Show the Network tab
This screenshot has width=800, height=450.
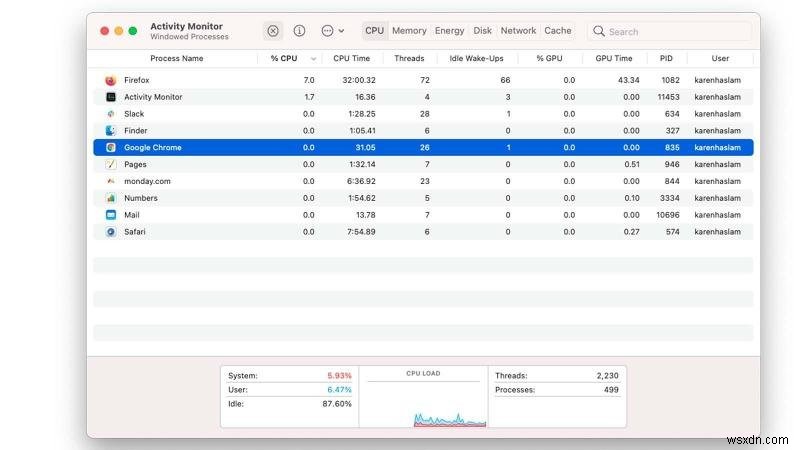[518, 31]
